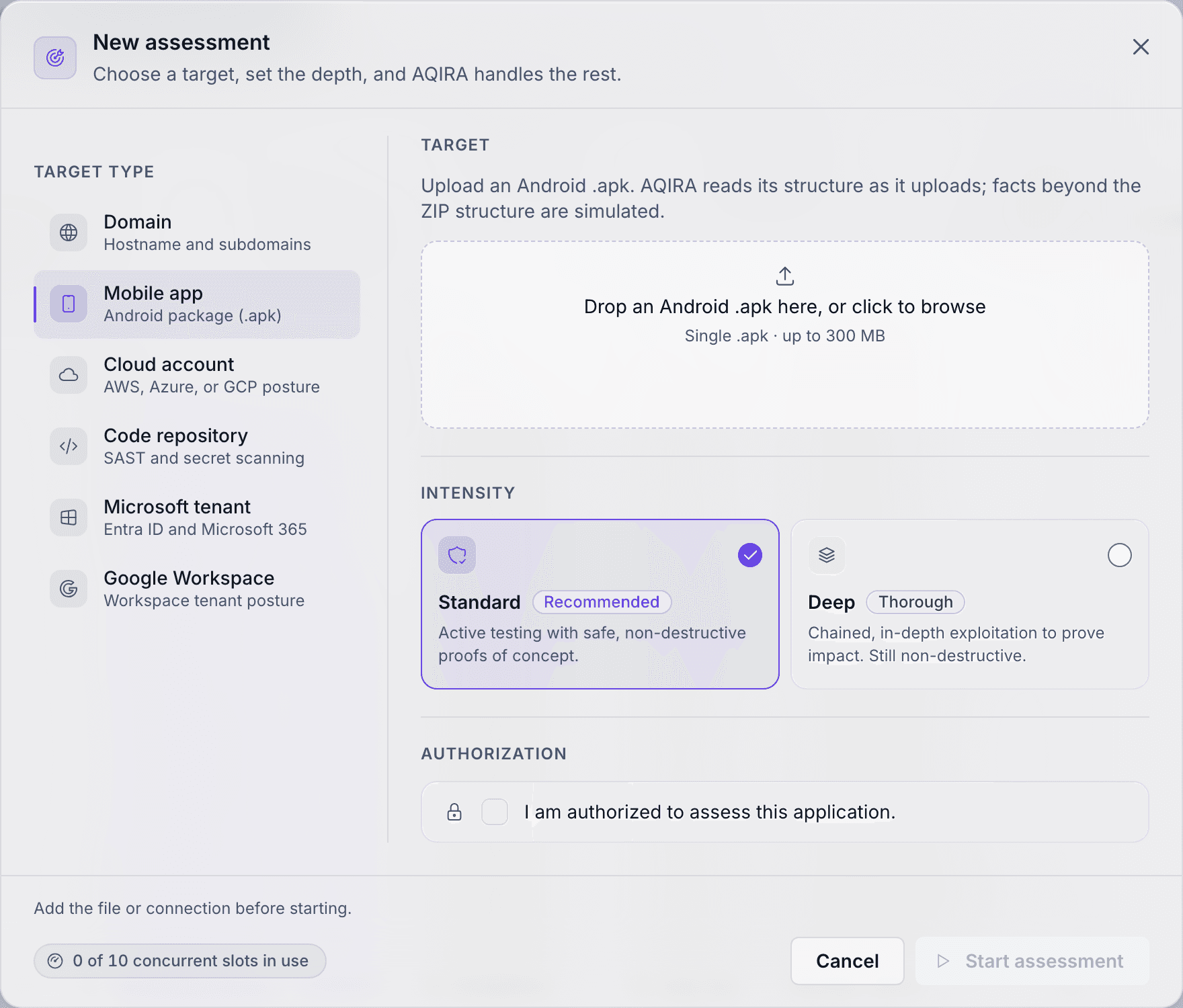The width and height of the screenshot is (1183, 1008).
Task: Click the layers icon on Deep card
Action: pos(827,555)
